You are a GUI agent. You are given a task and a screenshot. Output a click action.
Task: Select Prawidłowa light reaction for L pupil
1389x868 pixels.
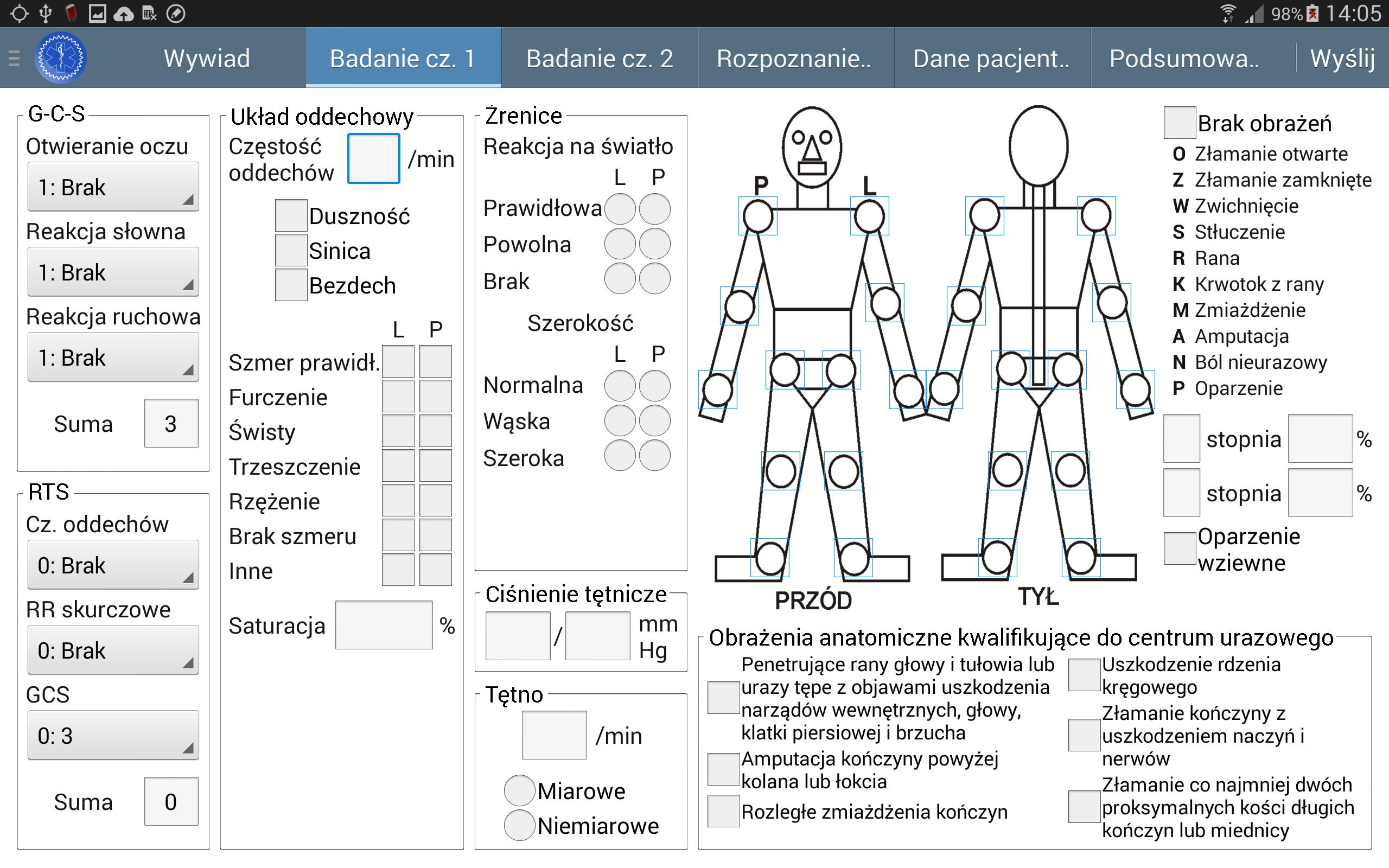620,208
